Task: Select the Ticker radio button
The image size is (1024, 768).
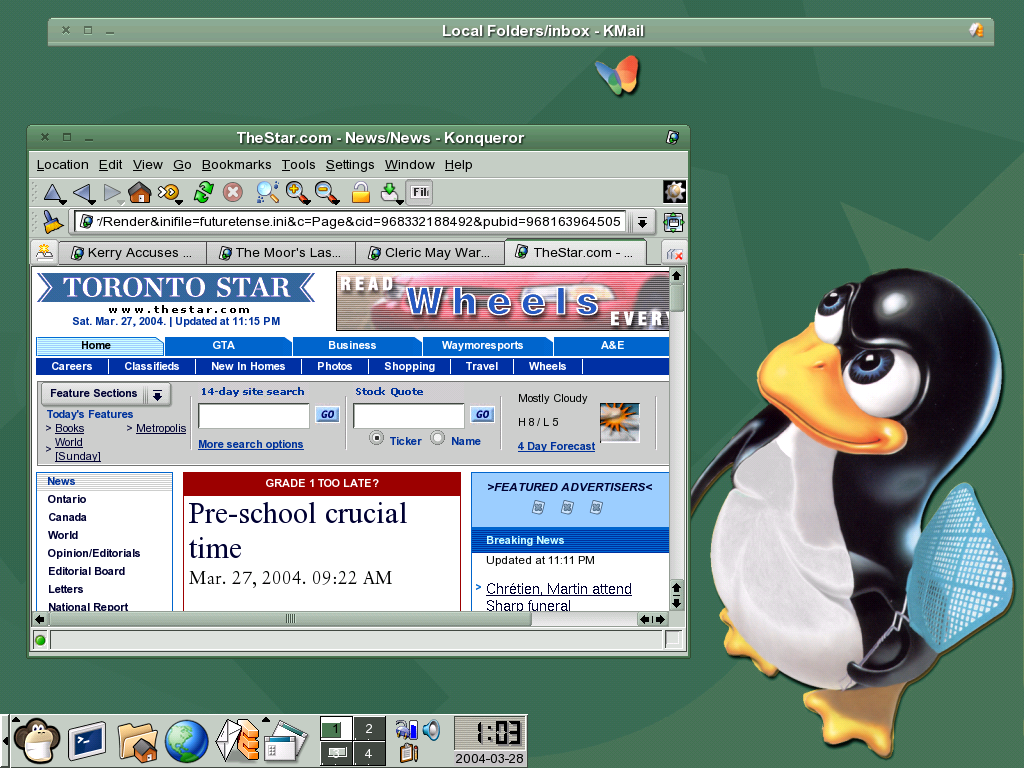Action: tap(376, 438)
